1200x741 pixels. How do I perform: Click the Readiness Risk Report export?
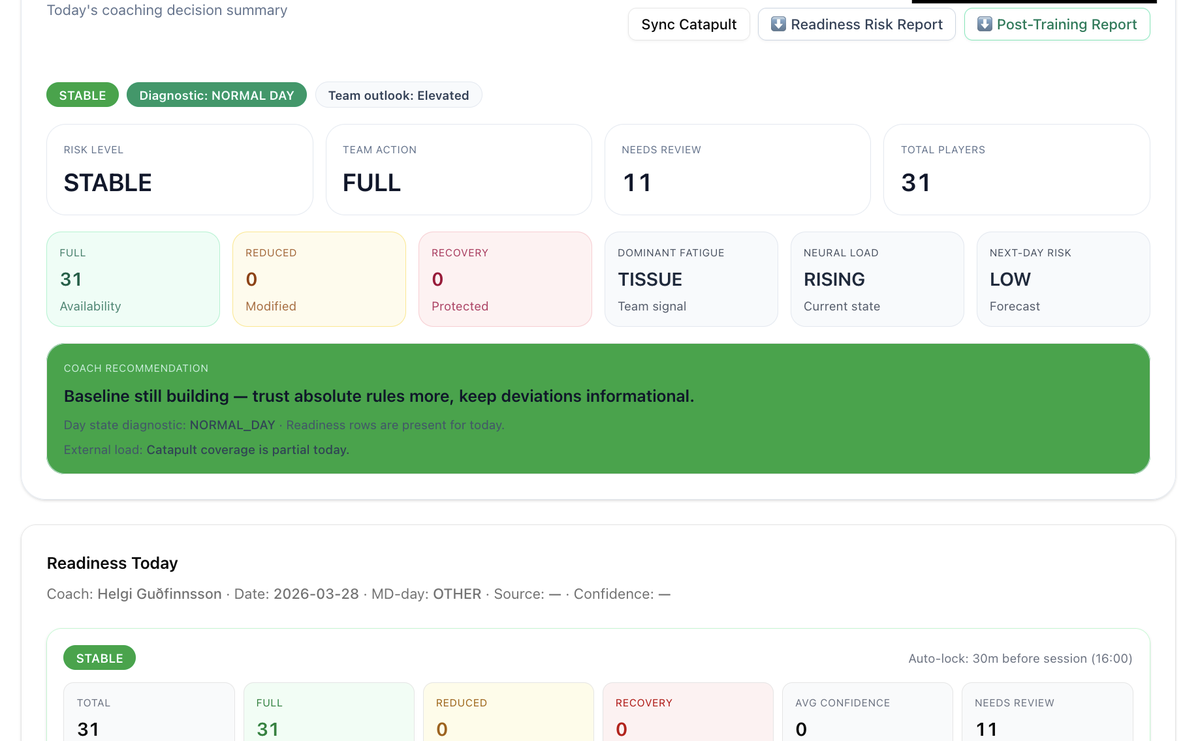(856, 24)
